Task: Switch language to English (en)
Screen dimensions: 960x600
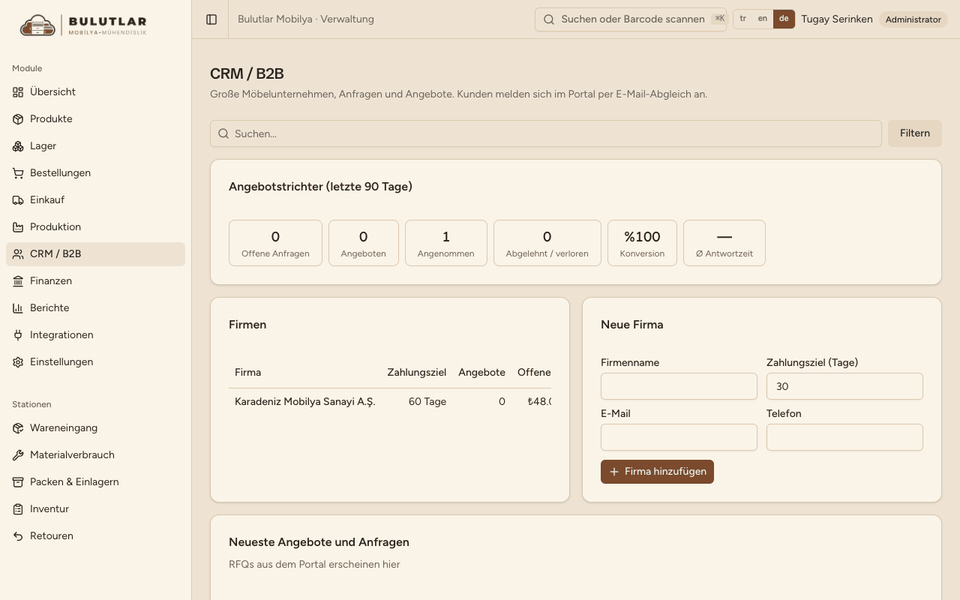Action: [x=762, y=19]
